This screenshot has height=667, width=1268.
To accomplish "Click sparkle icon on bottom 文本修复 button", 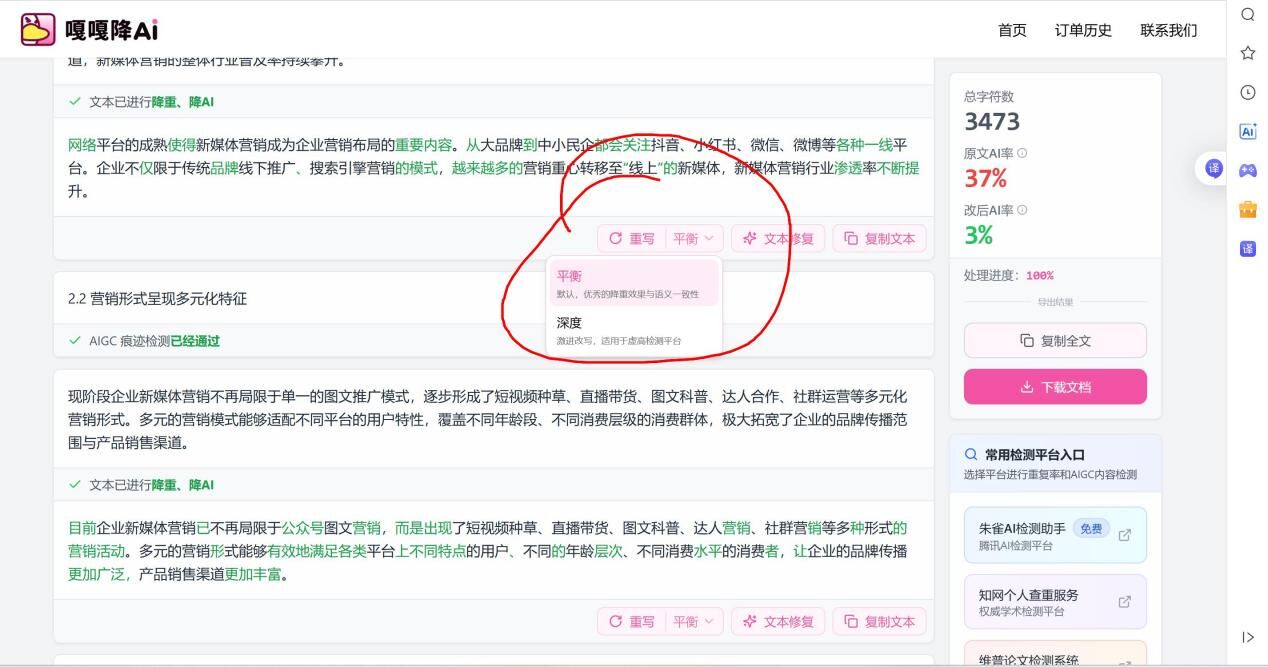I will tap(749, 622).
